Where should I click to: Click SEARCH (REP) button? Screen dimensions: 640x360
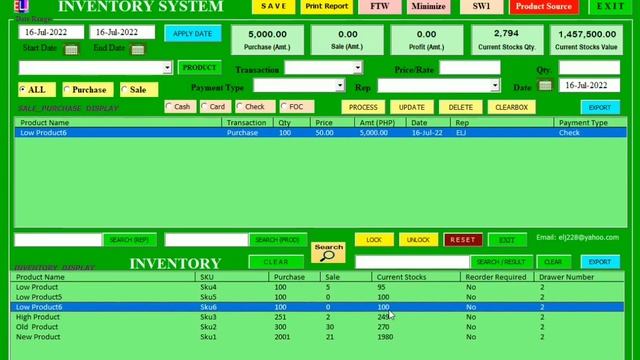click(x=129, y=240)
